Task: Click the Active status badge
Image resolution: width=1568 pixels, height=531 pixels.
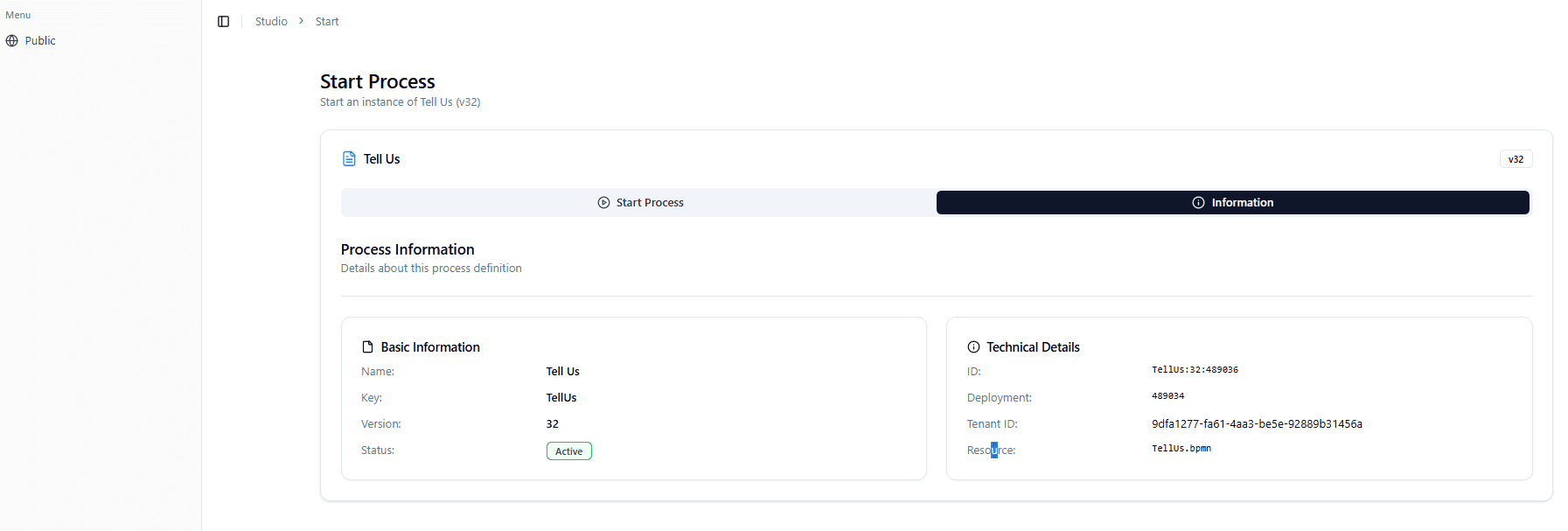Action: tap(568, 451)
